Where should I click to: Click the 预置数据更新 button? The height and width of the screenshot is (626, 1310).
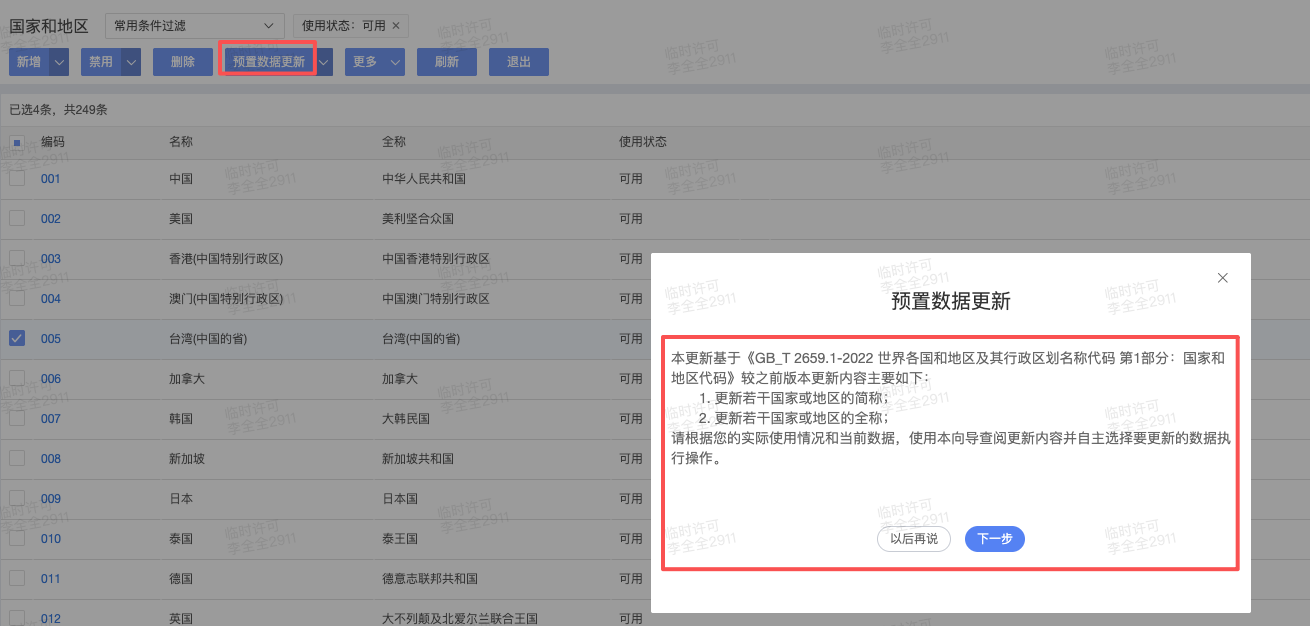269,62
